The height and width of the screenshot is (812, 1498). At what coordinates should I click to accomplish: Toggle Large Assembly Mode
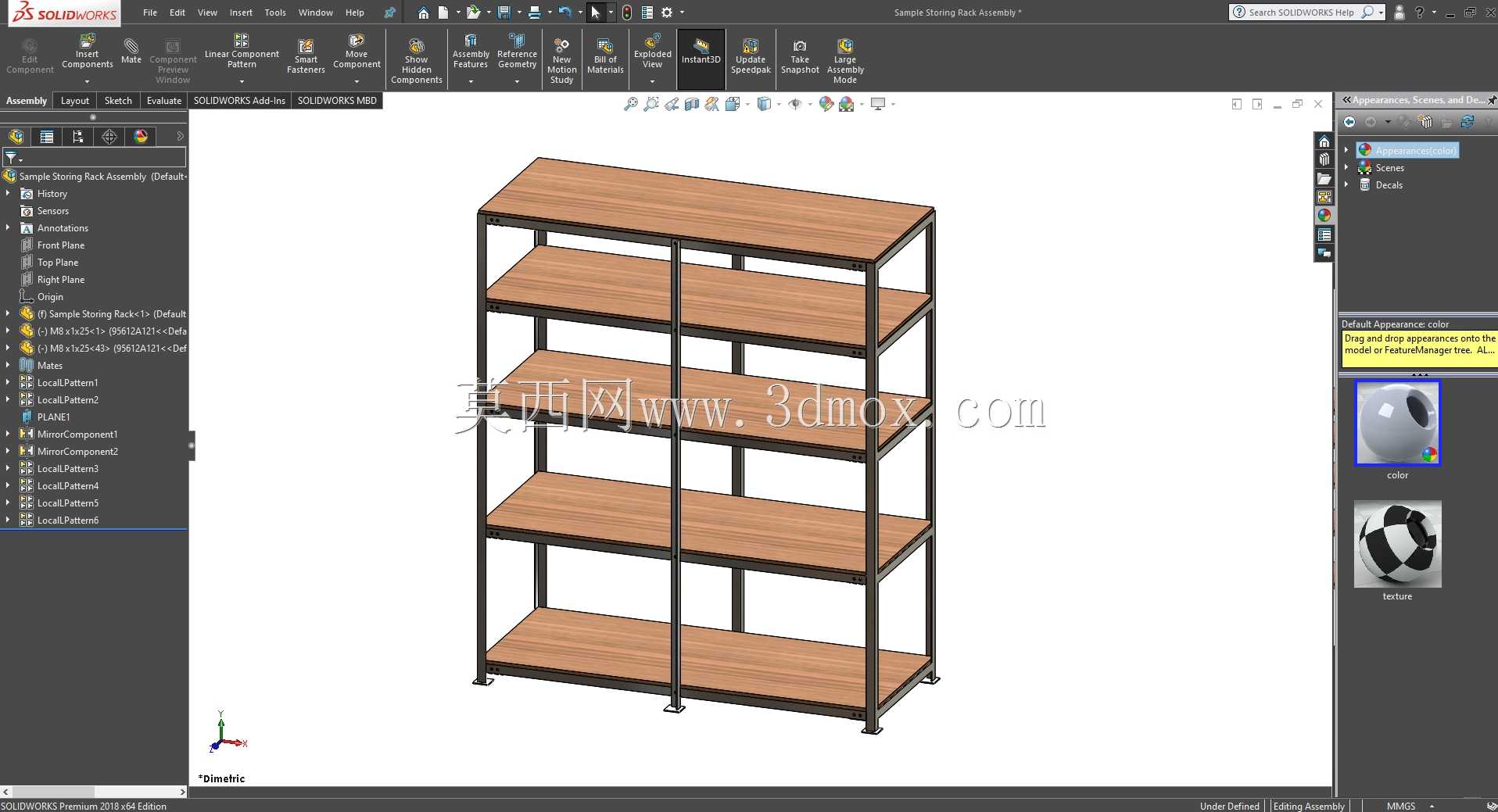(845, 60)
